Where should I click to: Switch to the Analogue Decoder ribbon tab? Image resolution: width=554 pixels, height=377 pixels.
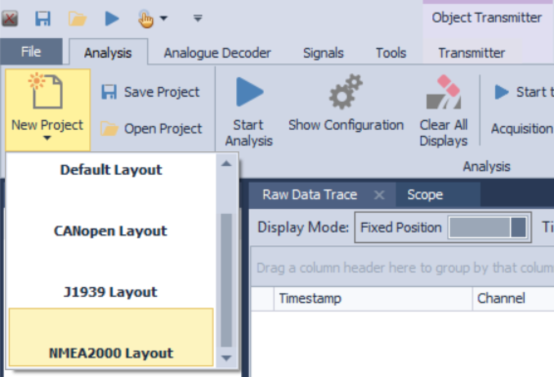217,53
